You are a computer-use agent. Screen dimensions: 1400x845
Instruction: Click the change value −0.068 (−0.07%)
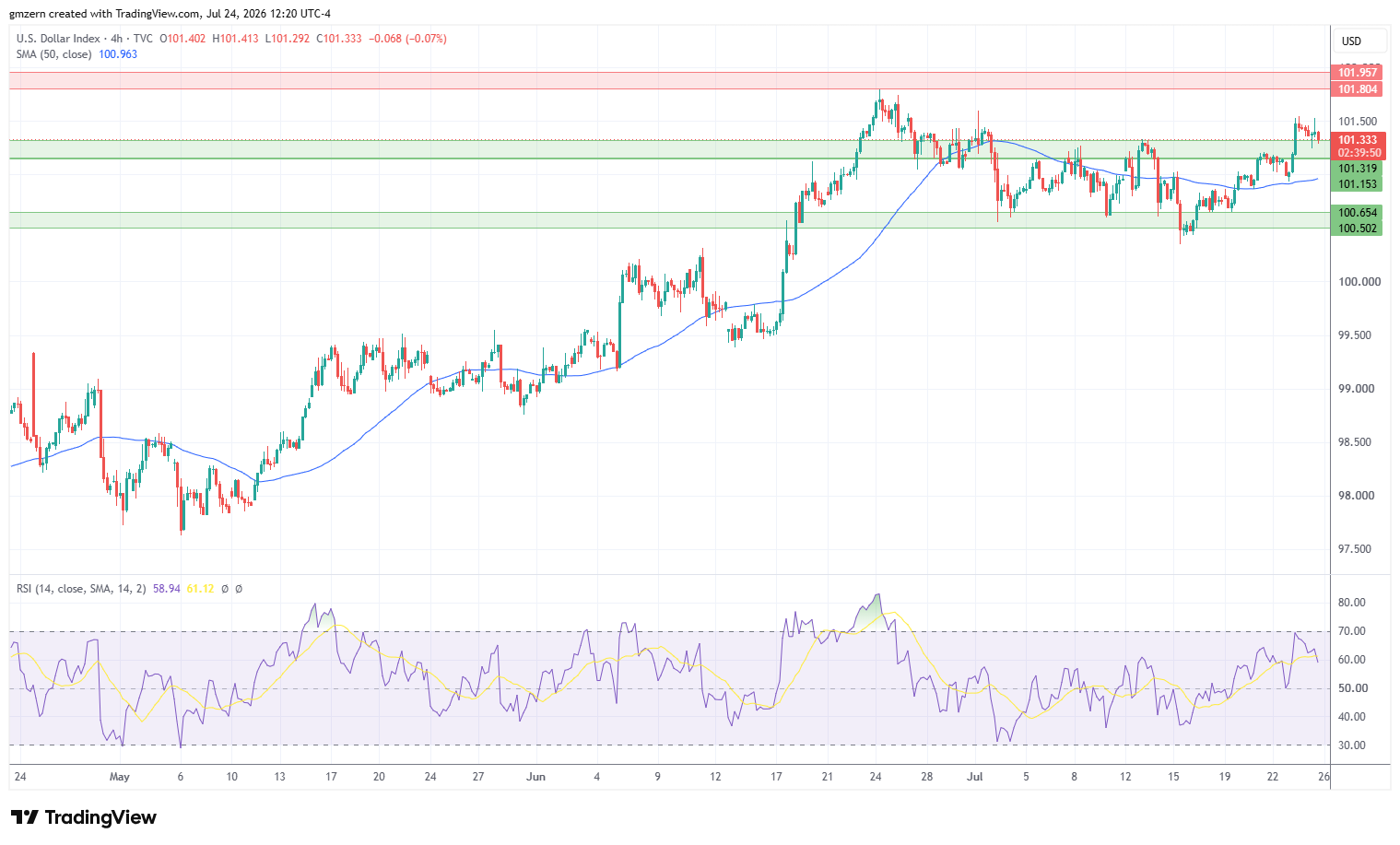pos(407,39)
